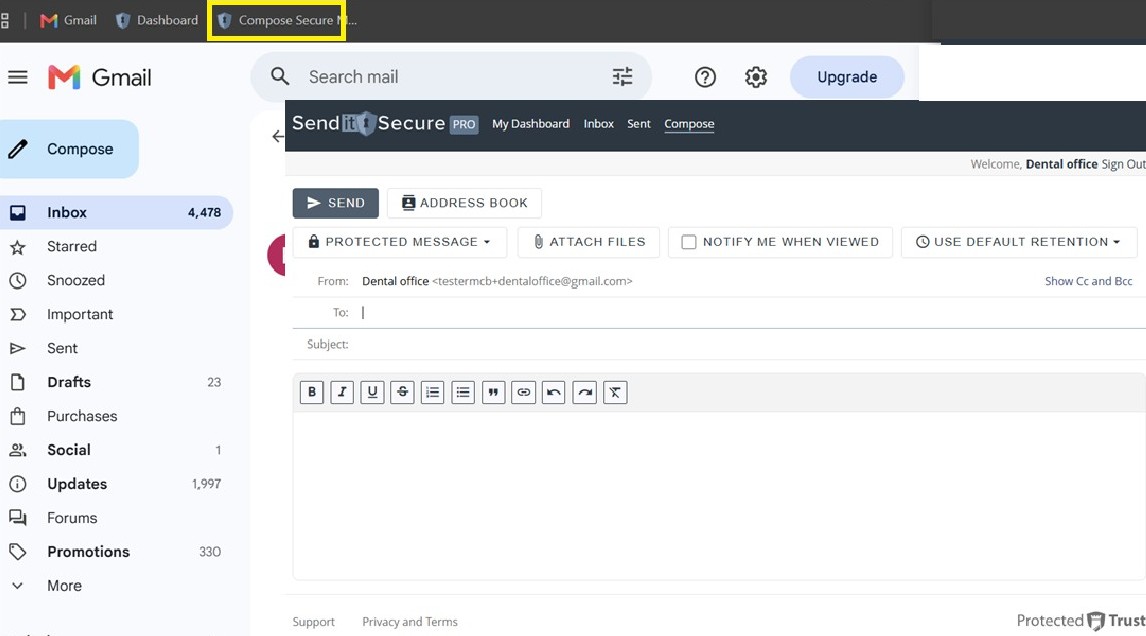Click Gmail Compose button
This screenshot has height=636, width=1146.
point(69,149)
